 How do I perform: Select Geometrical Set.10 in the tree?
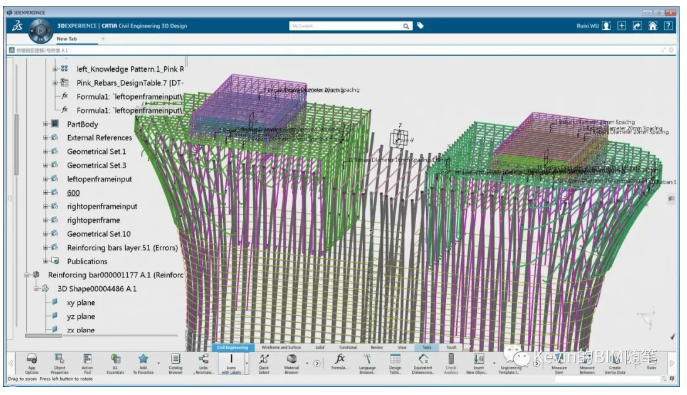pyautogui.click(x=99, y=234)
